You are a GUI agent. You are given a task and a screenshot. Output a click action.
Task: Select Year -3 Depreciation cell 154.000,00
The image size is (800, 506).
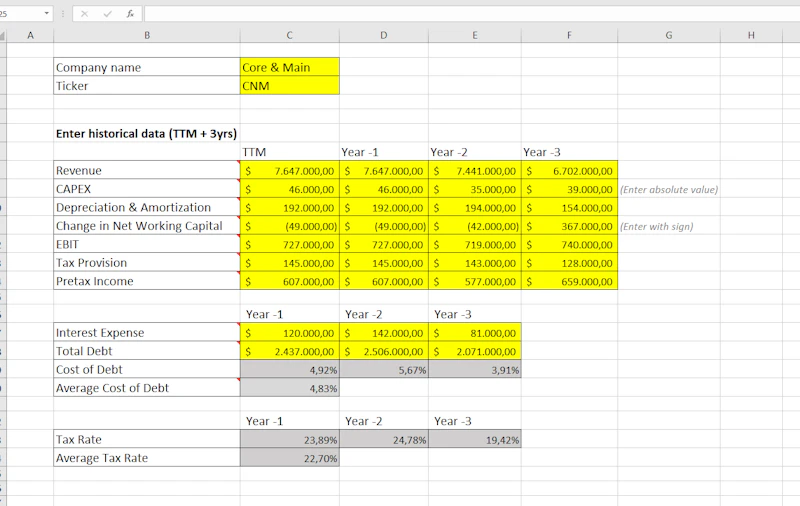tap(569, 207)
